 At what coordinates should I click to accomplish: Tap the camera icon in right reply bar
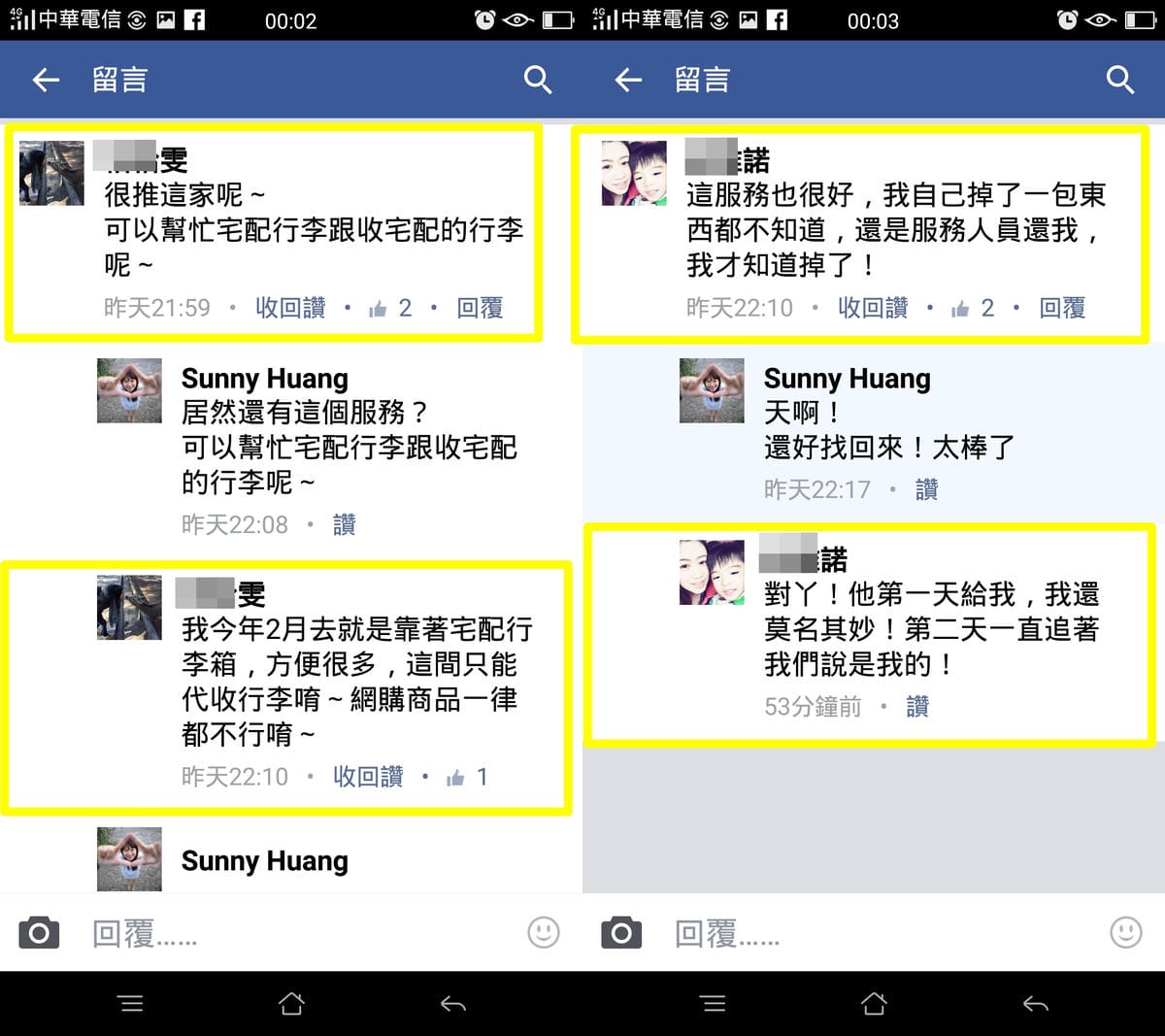[x=621, y=933]
